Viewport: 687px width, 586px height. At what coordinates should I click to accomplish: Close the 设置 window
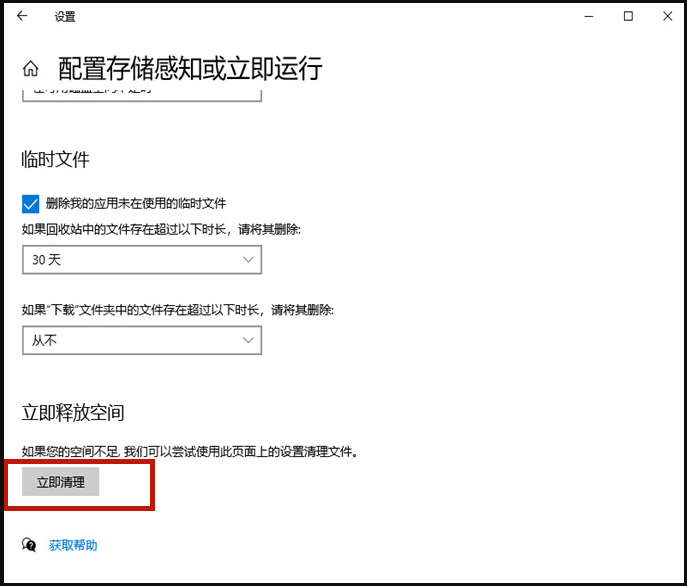tap(666, 16)
